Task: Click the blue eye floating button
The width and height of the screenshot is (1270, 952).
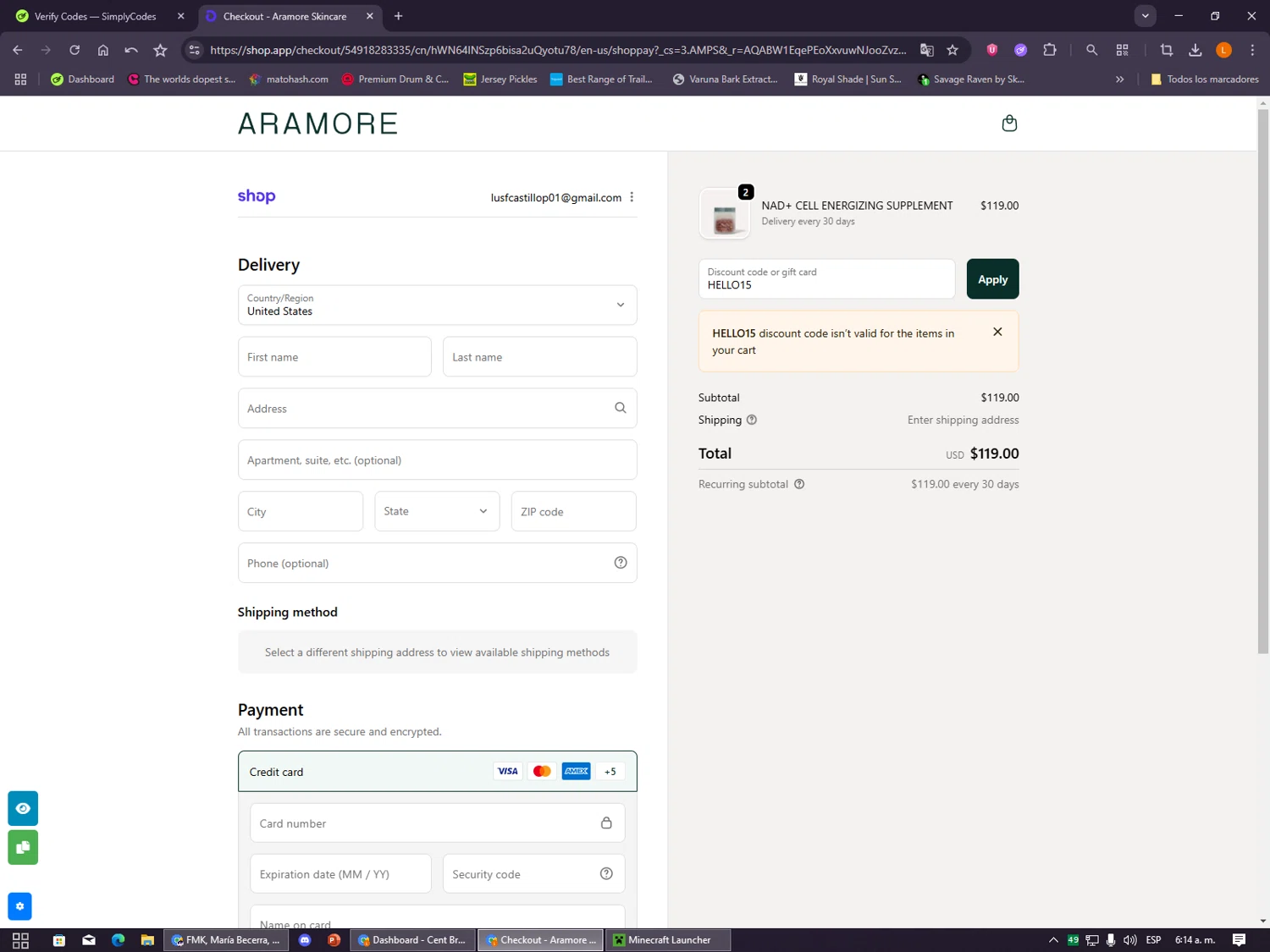Action: tap(23, 808)
